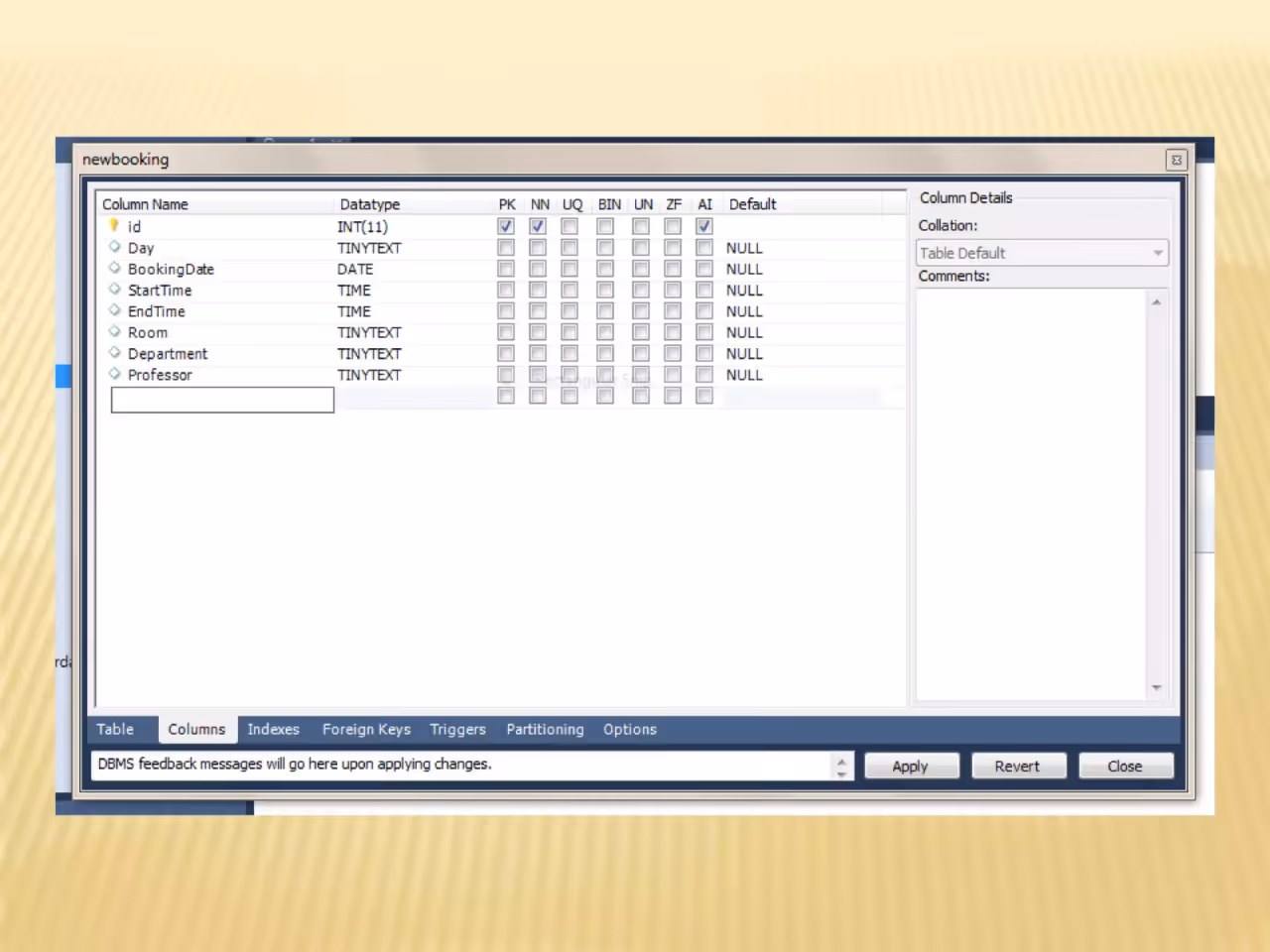Click TINYTEXT datatype of Room
This screenshot has height=952, width=1270.
(x=369, y=332)
